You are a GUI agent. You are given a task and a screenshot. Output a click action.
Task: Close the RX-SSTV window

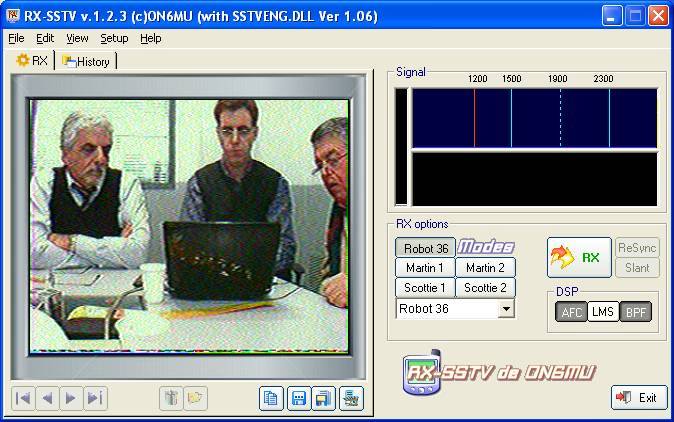click(x=658, y=16)
